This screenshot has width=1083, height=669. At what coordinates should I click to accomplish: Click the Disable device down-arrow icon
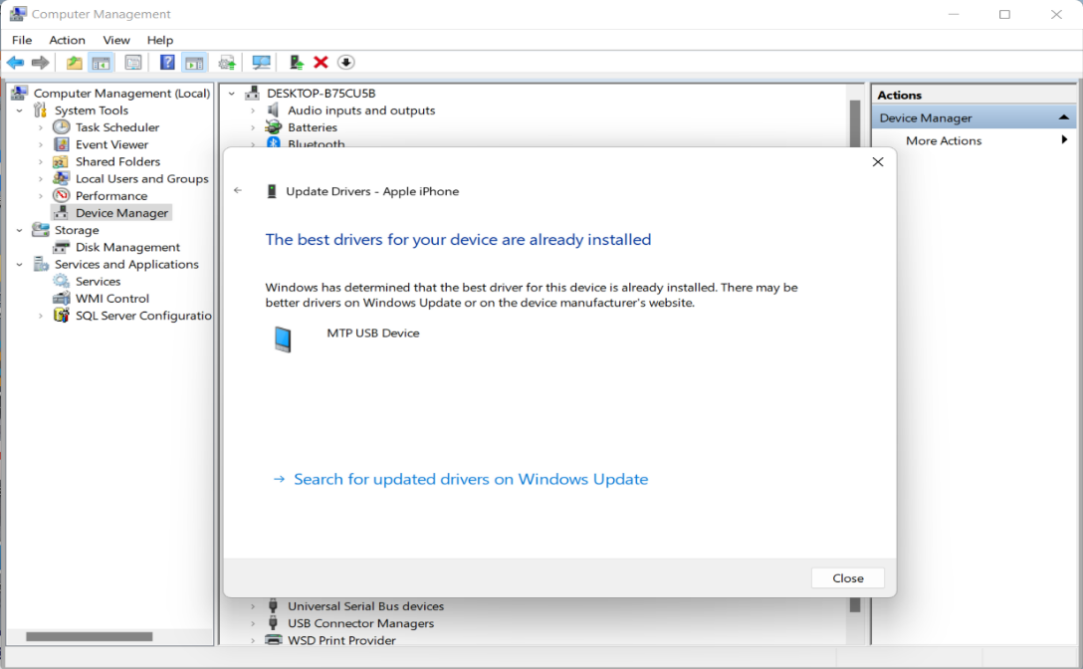click(346, 63)
